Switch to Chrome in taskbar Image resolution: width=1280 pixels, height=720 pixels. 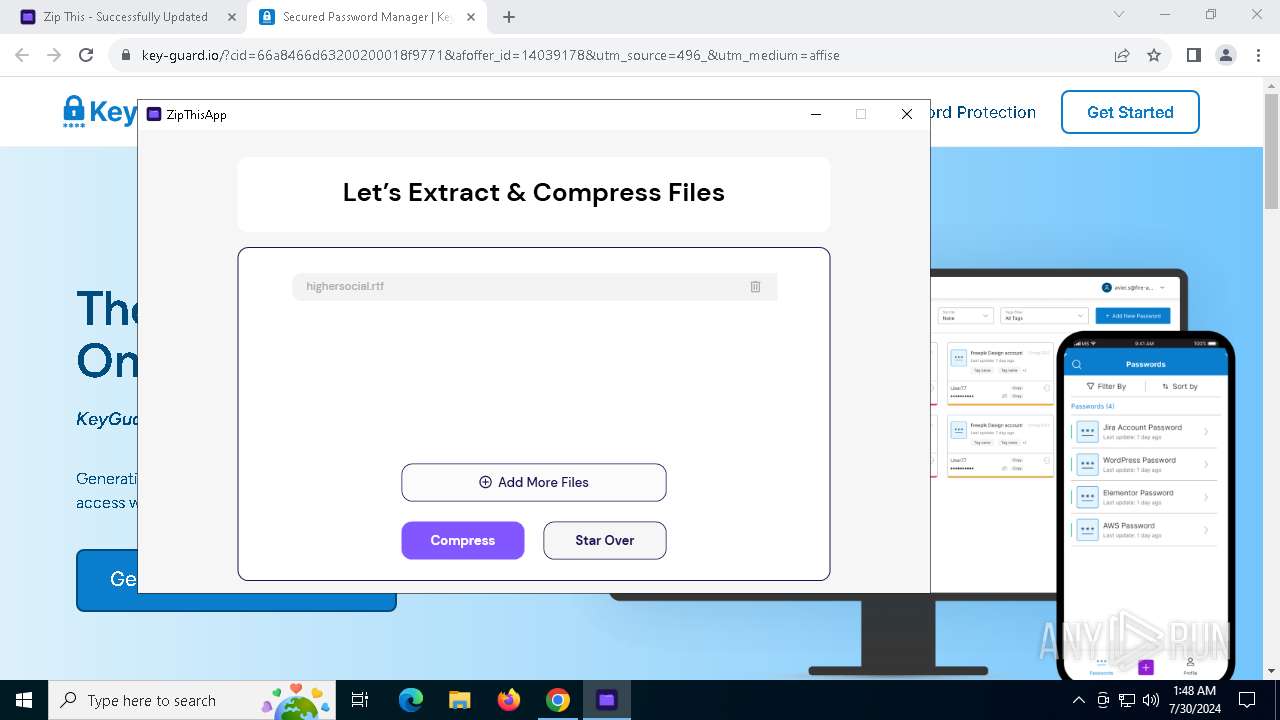coord(558,700)
